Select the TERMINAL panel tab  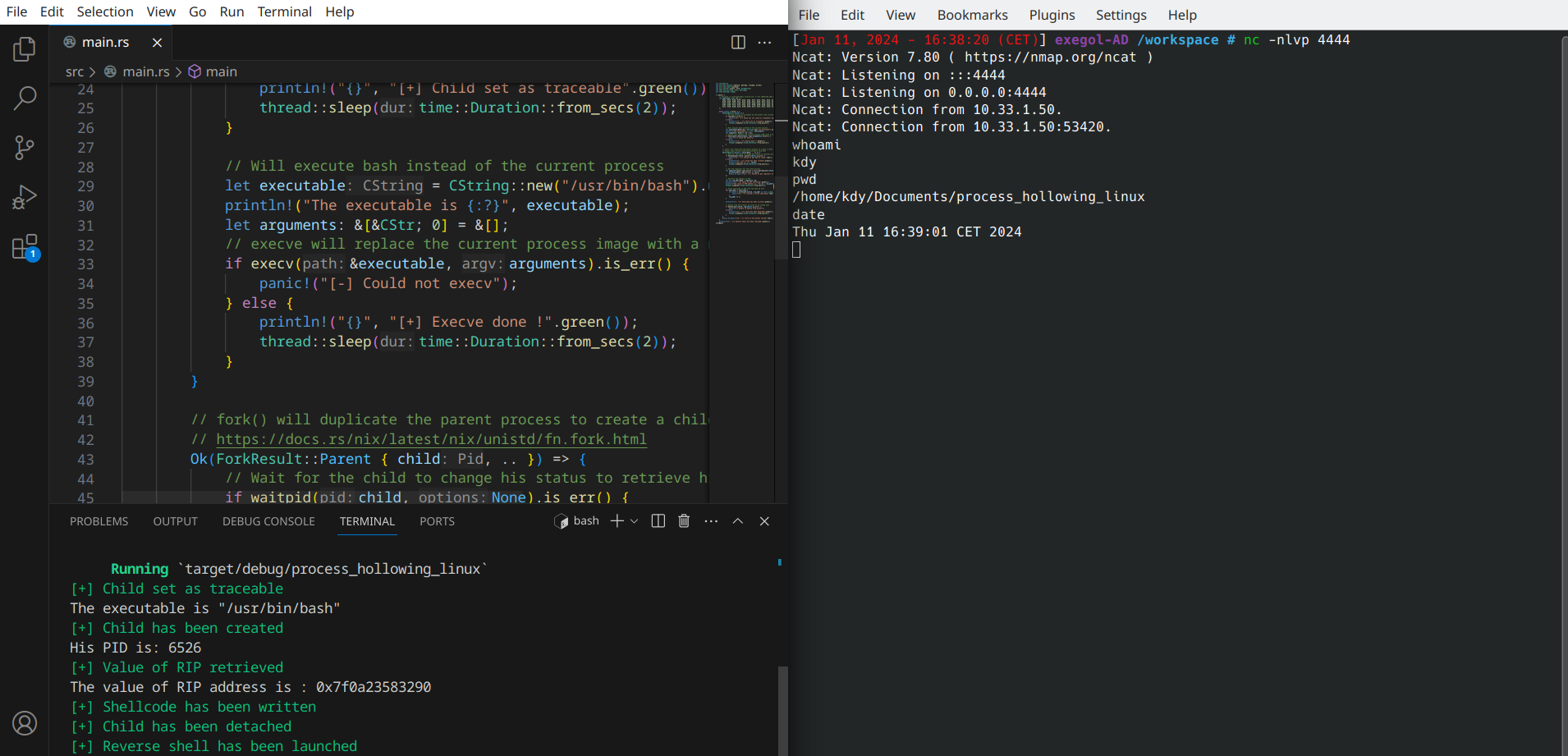[x=367, y=521]
